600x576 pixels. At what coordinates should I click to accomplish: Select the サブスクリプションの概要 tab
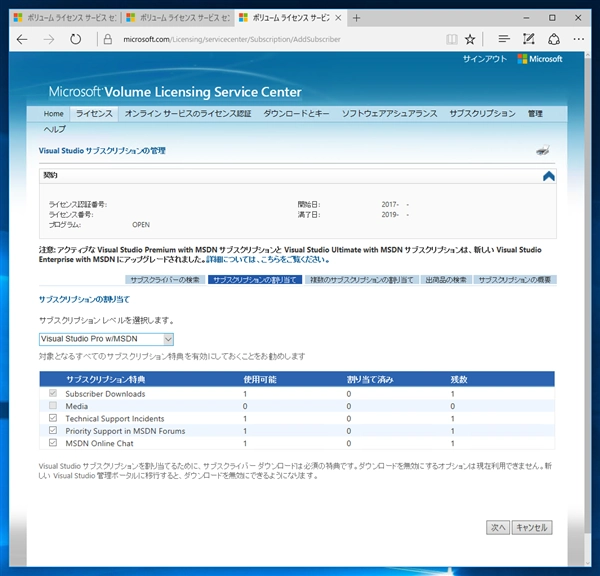point(515,280)
